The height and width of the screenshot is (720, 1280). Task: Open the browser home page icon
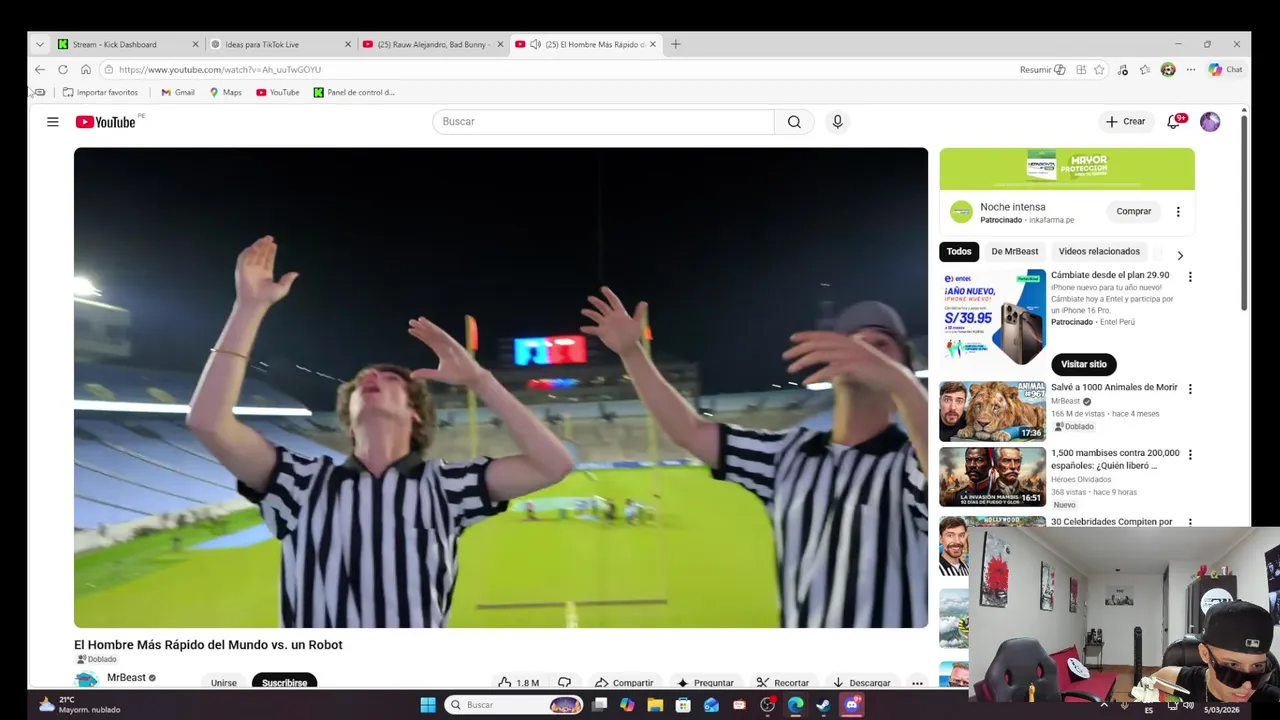[x=85, y=70]
